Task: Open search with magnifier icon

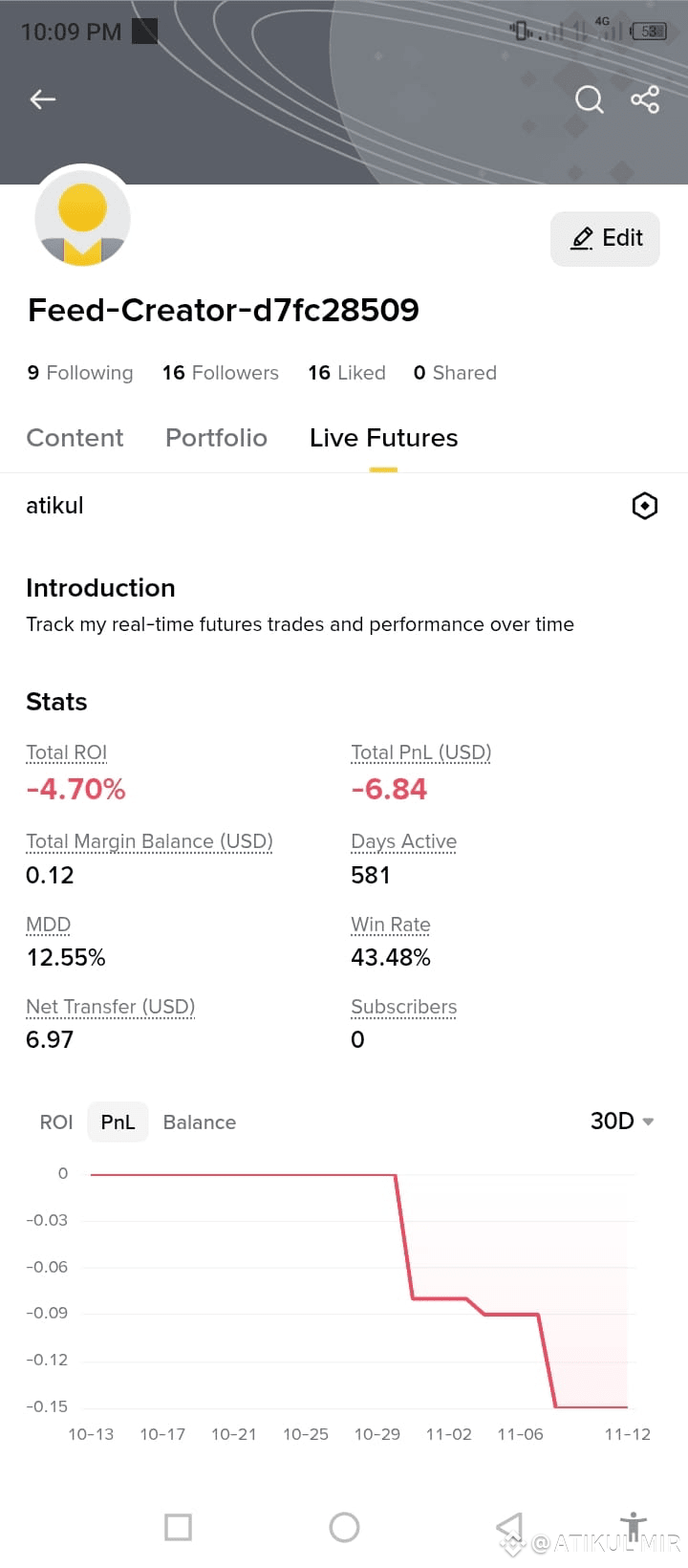Action: (x=590, y=99)
